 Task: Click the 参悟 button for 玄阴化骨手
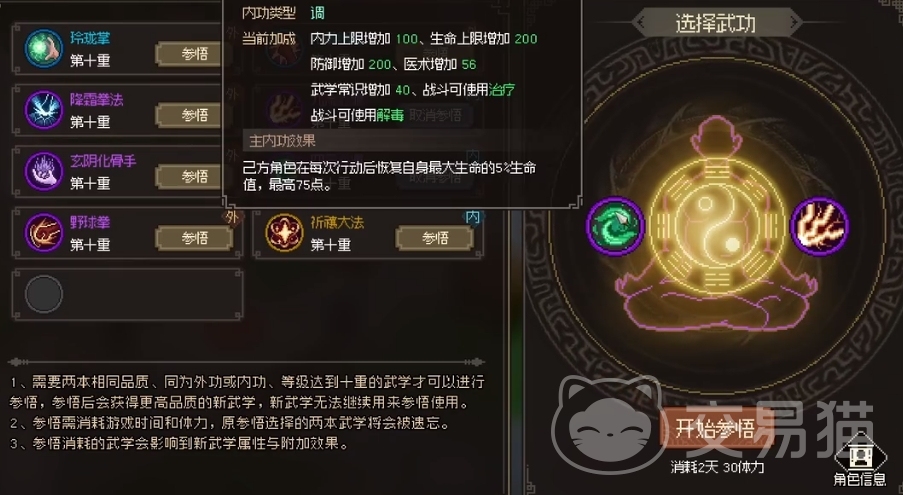pyautogui.click(x=194, y=176)
